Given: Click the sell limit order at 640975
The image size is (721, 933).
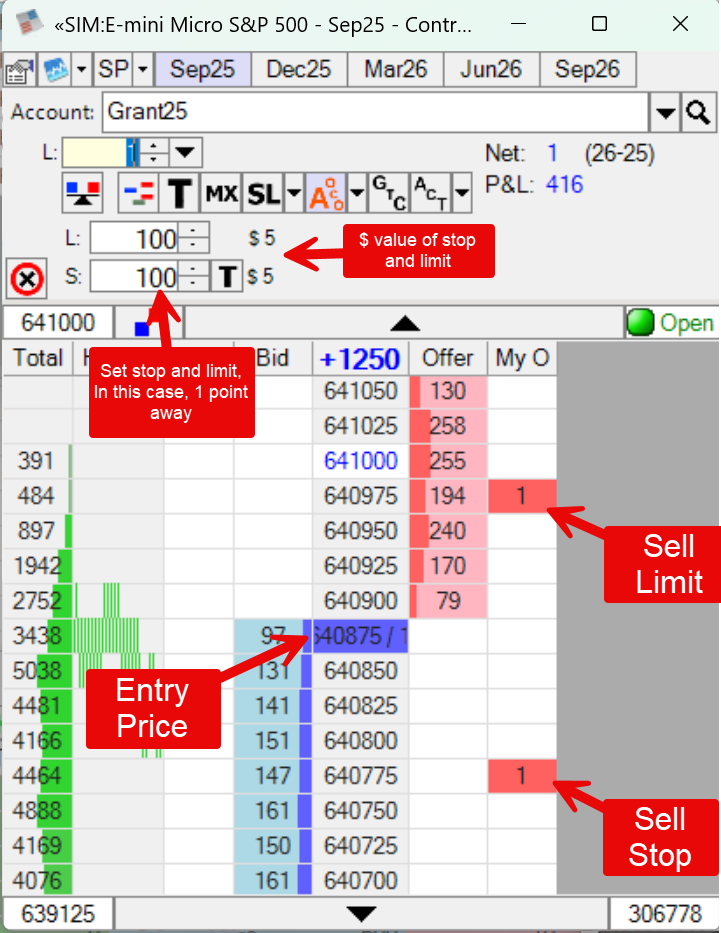Looking at the screenshot, I should [521, 496].
